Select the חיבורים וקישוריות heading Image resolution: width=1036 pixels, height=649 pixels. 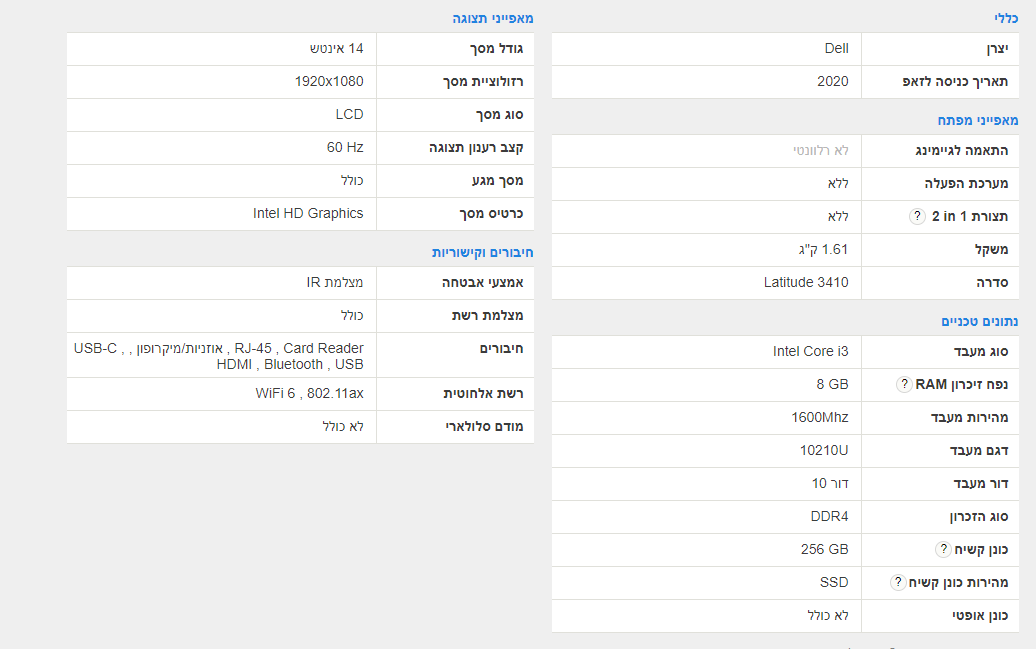point(482,252)
